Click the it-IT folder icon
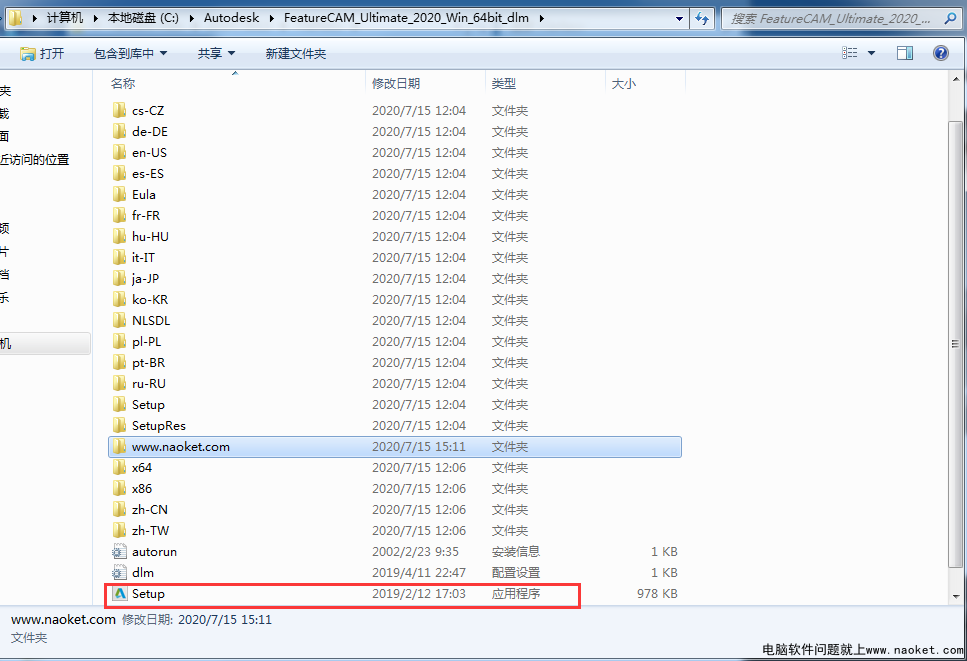The width and height of the screenshot is (967, 661). (x=120, y=257)
